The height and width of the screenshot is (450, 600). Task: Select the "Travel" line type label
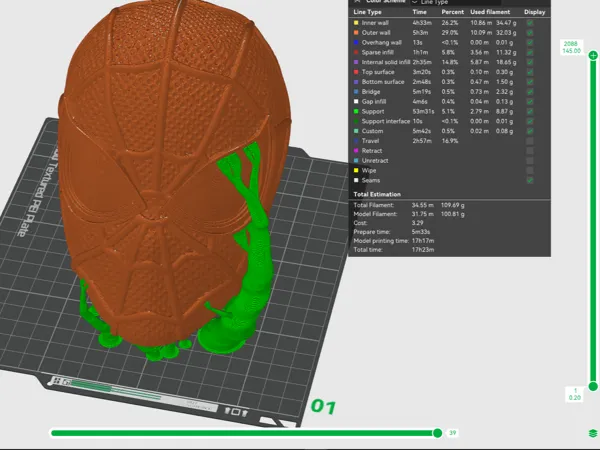[370, 141]
